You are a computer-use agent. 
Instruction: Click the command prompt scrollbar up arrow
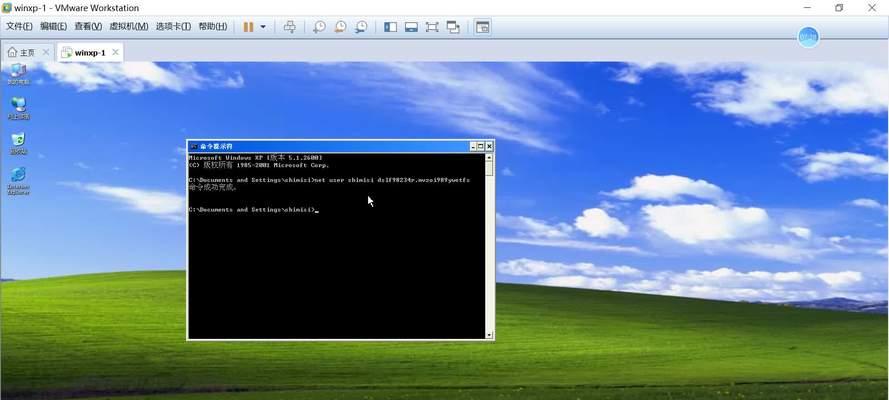click(489, 157)
